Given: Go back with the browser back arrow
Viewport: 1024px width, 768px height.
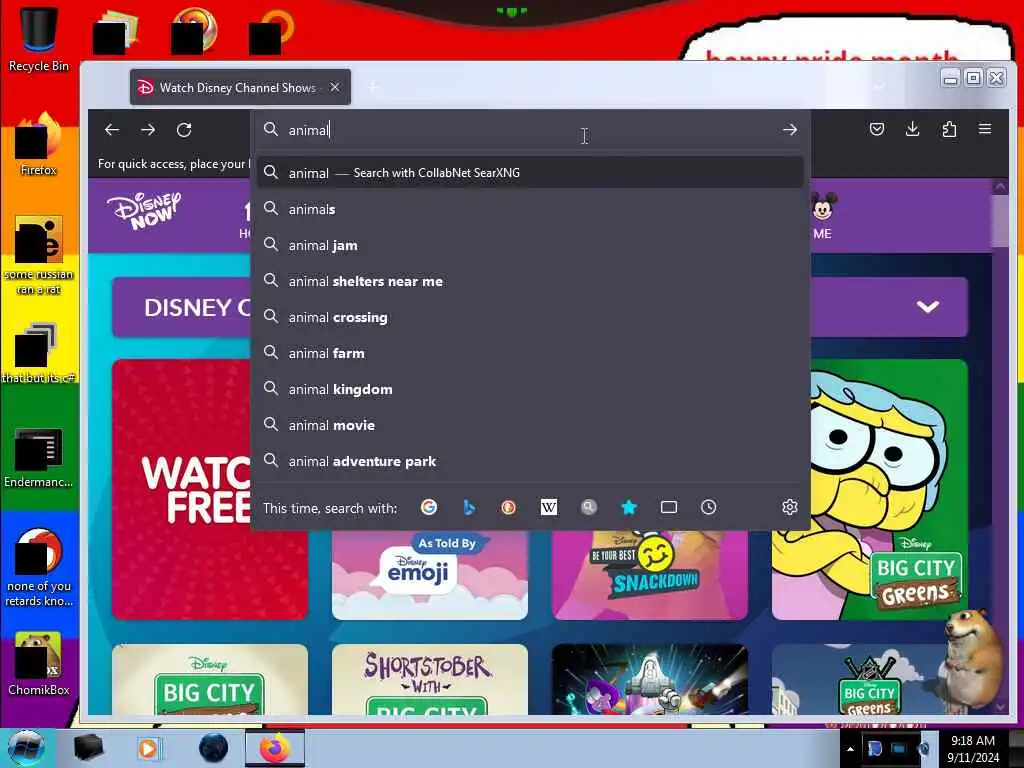Looking at the screenshot, I should (112, 129).
